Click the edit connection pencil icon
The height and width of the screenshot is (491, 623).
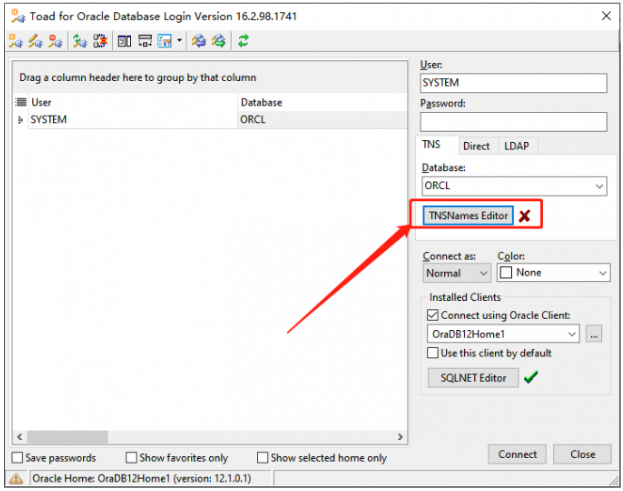(x=36, y=41)
